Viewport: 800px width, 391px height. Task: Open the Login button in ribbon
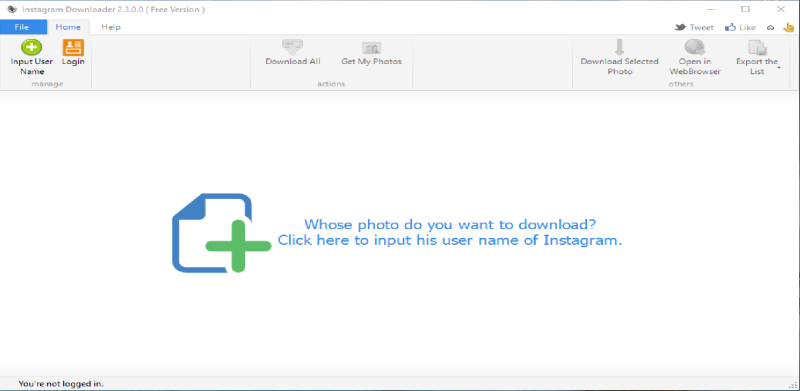click(73, 53)
